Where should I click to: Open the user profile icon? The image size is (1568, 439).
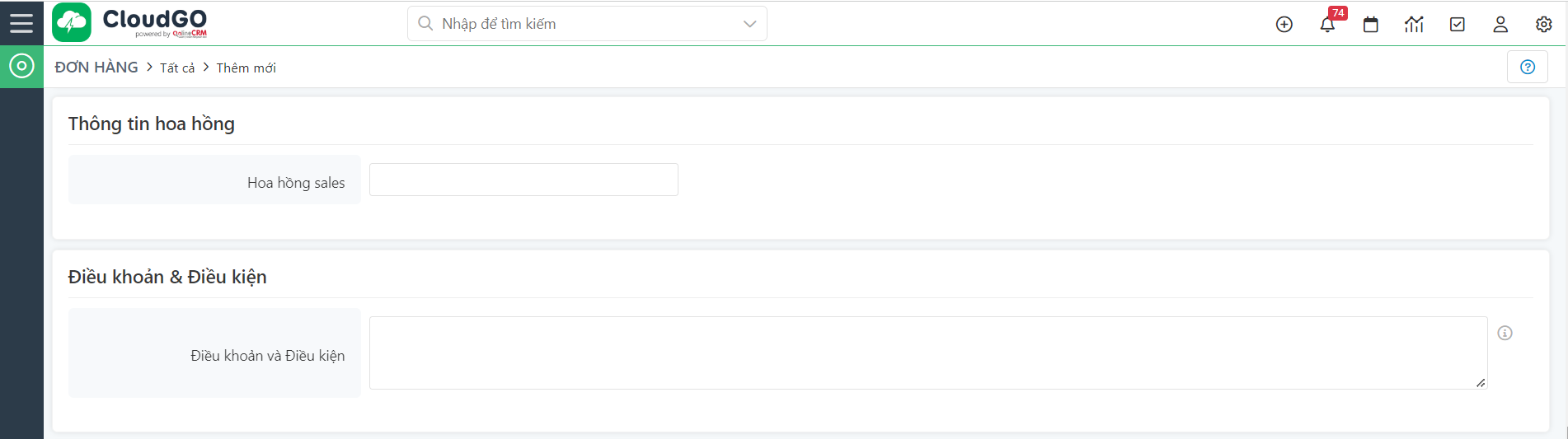click(x=1500, y=25)
